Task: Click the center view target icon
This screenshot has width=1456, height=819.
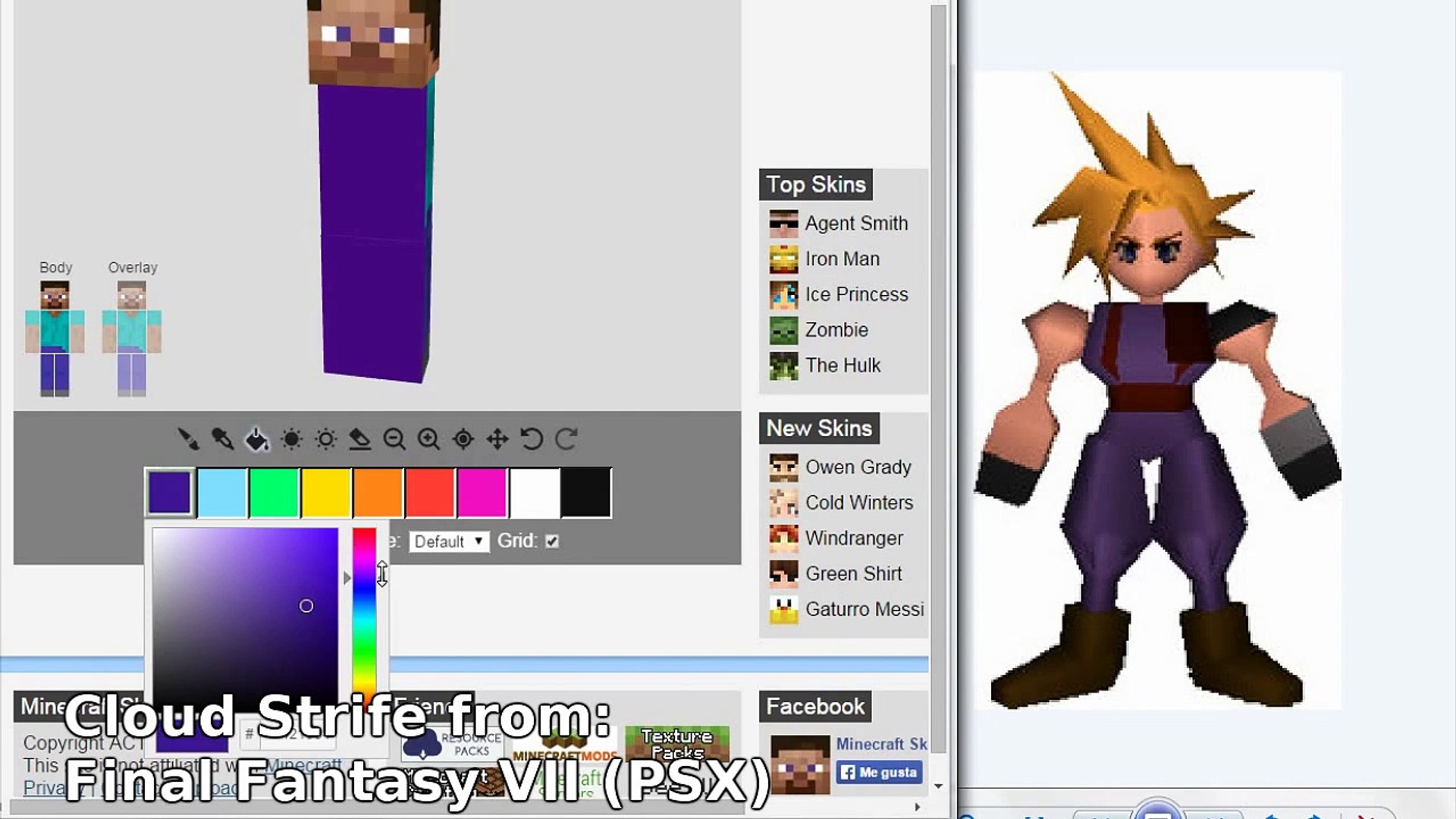Action: [463, 439]
